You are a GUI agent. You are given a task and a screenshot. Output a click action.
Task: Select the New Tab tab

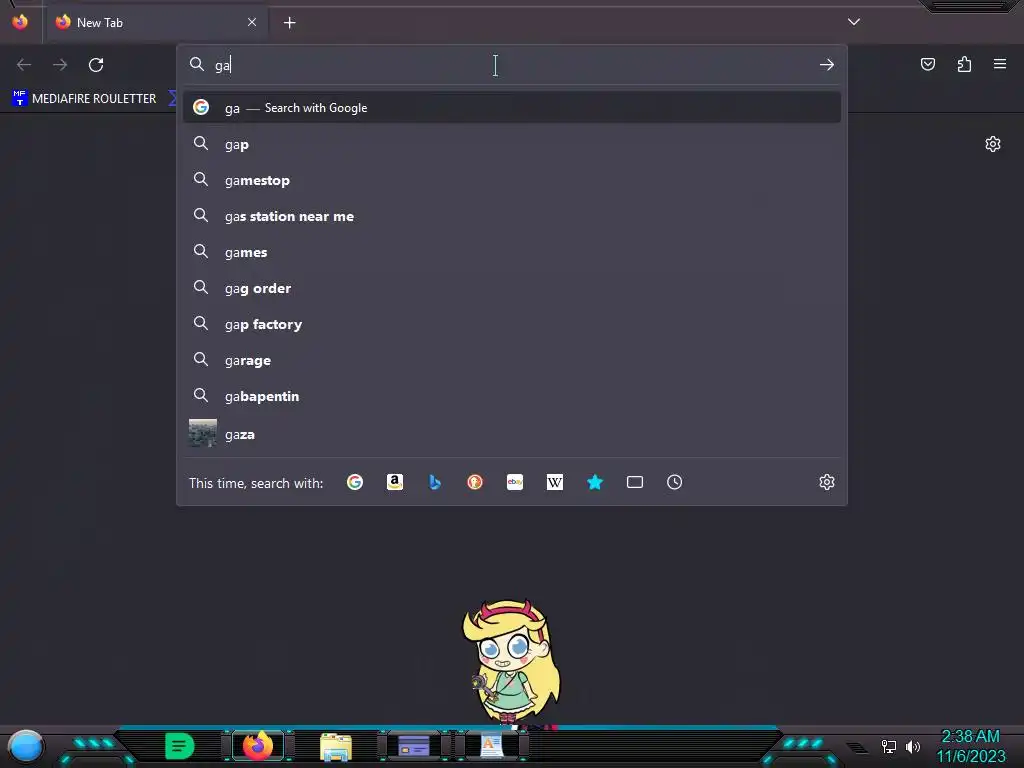coord(155,22)
